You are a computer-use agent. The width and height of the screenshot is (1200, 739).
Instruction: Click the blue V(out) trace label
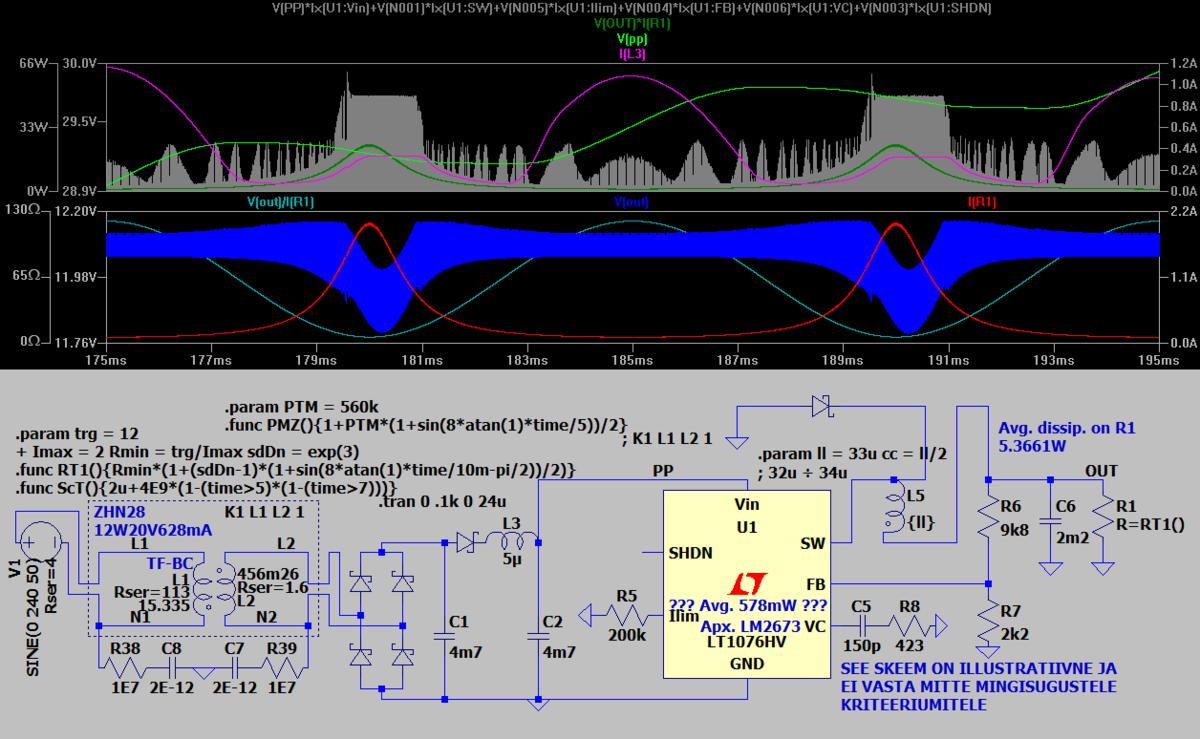pos(633,202)
